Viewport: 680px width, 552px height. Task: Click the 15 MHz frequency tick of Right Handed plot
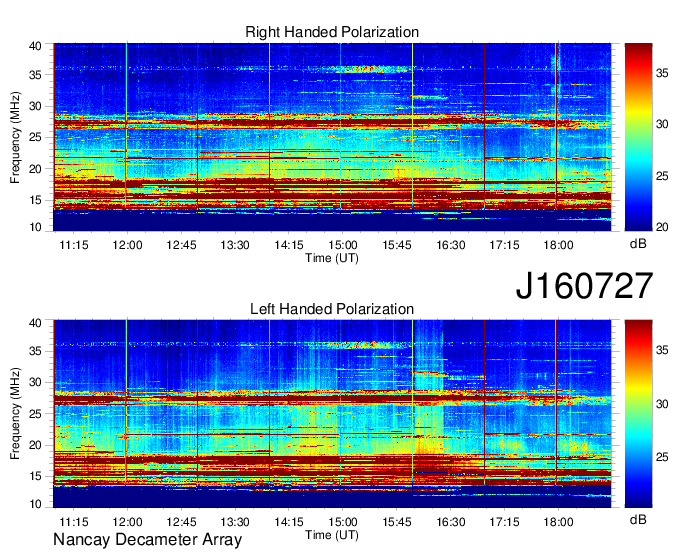(35, 200)
